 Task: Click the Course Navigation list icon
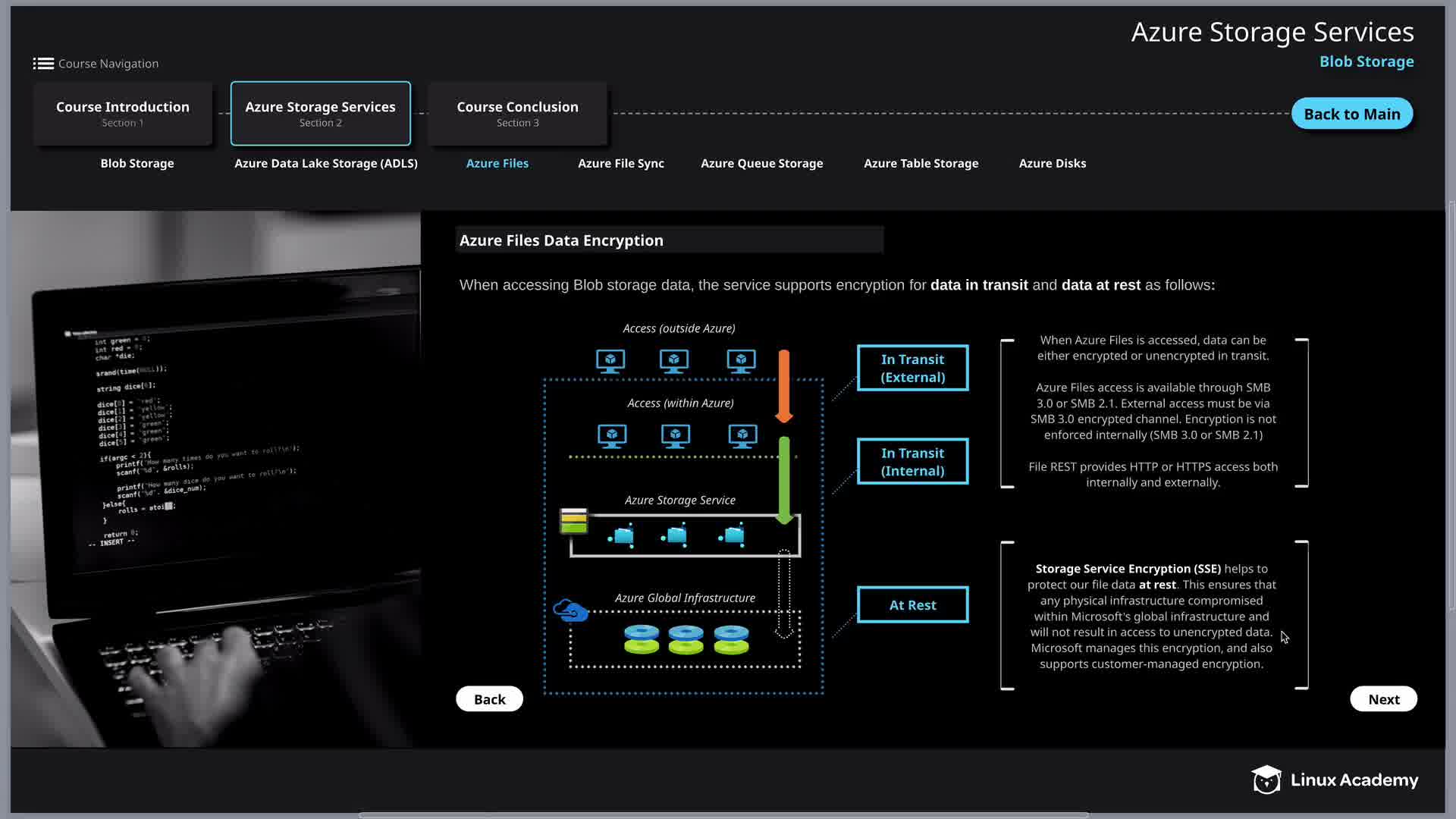click(43, 64)
